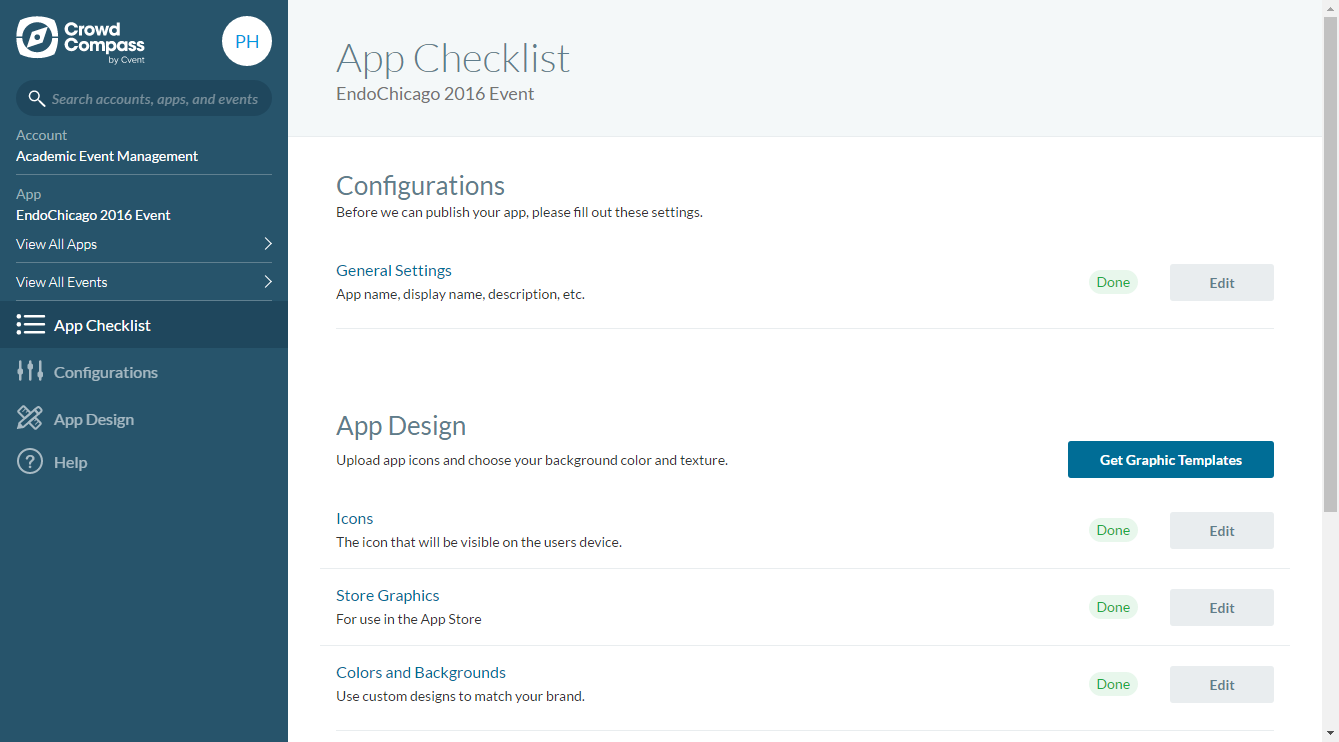Expand View All Apps chevron
This screenshot has width=1339, height=742.
point(267,244)
